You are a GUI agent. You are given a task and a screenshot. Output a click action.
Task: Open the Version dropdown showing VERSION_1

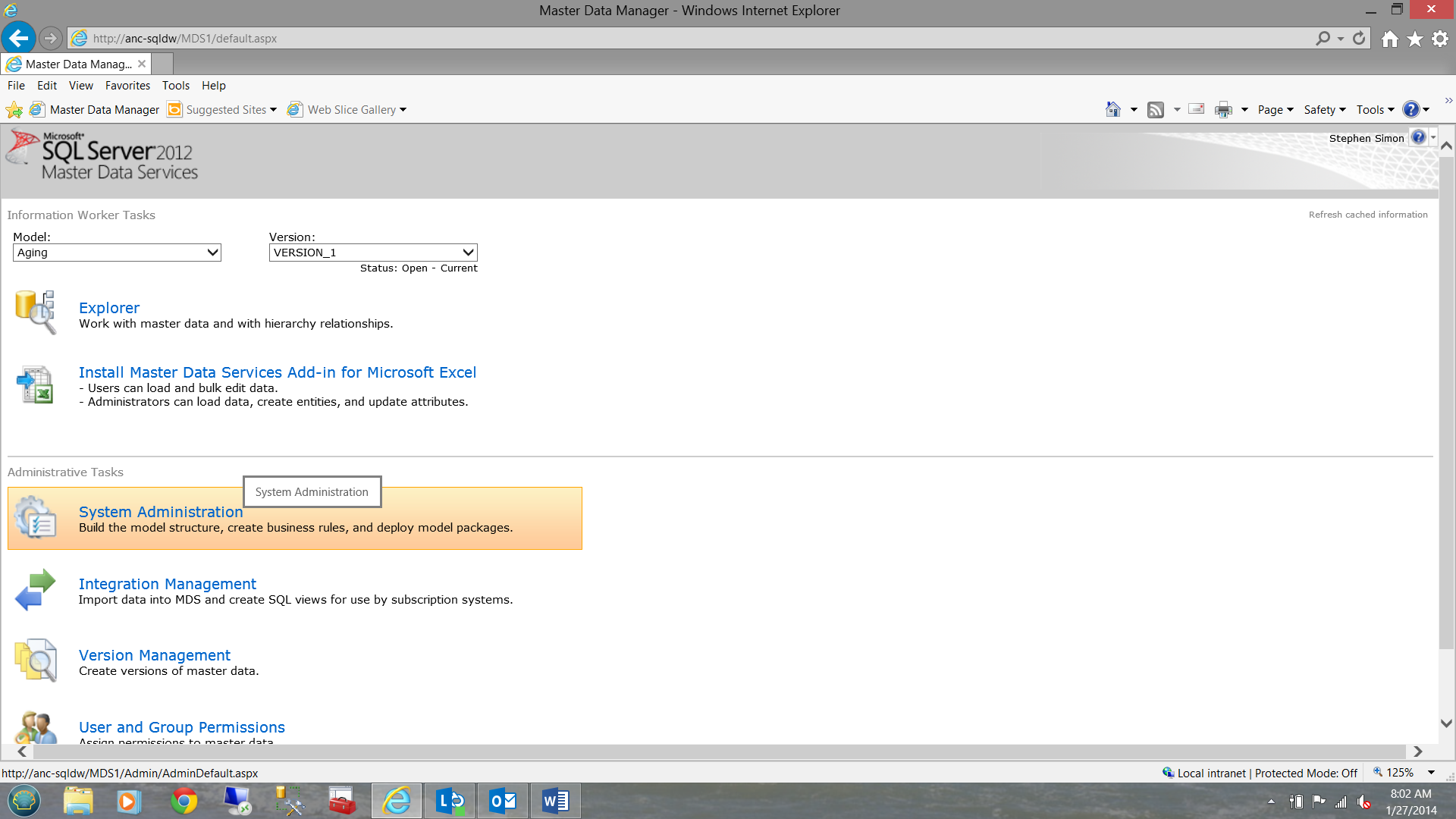pos(373,253)
